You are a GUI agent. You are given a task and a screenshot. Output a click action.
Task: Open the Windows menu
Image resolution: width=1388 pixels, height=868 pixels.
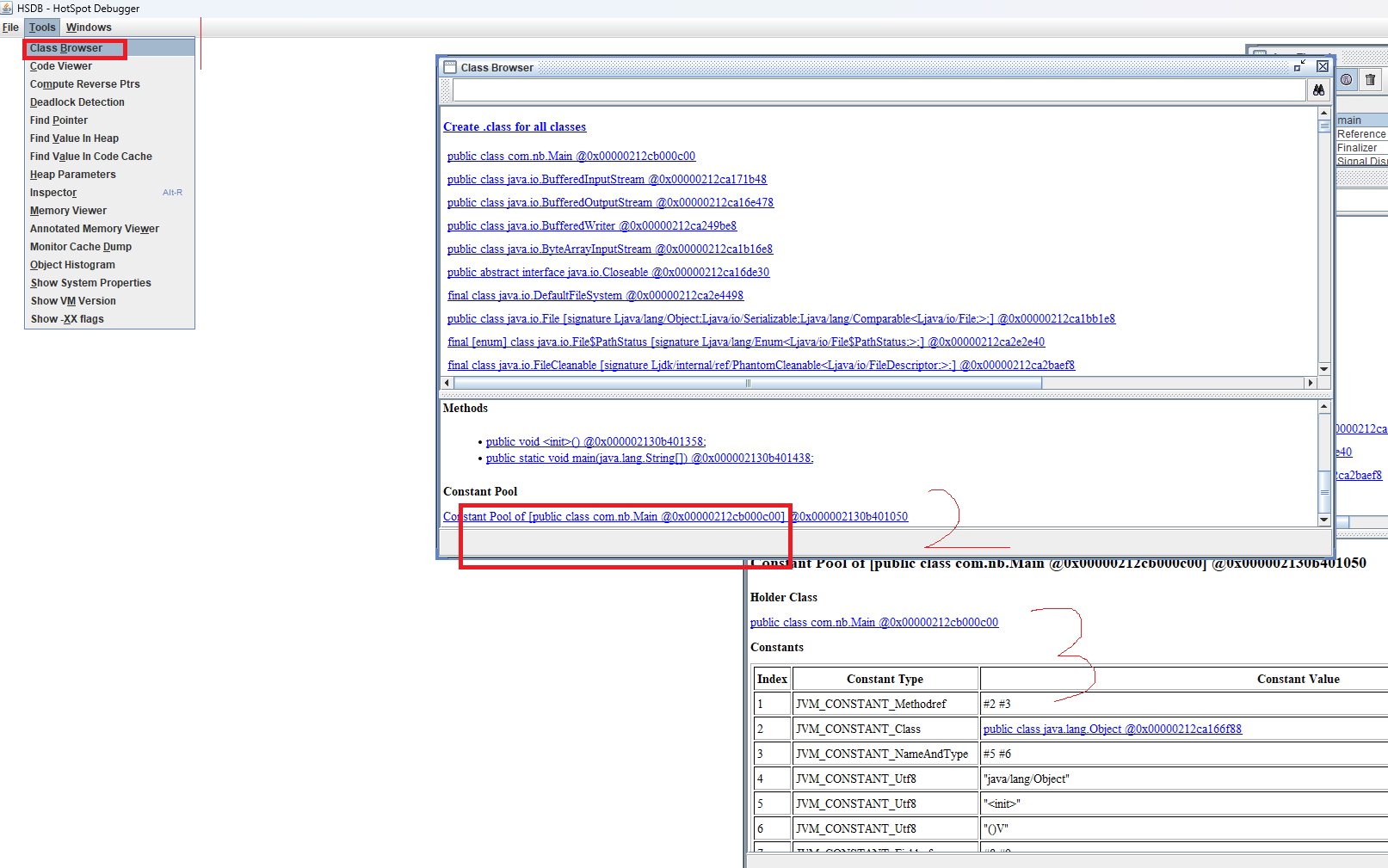89,28
